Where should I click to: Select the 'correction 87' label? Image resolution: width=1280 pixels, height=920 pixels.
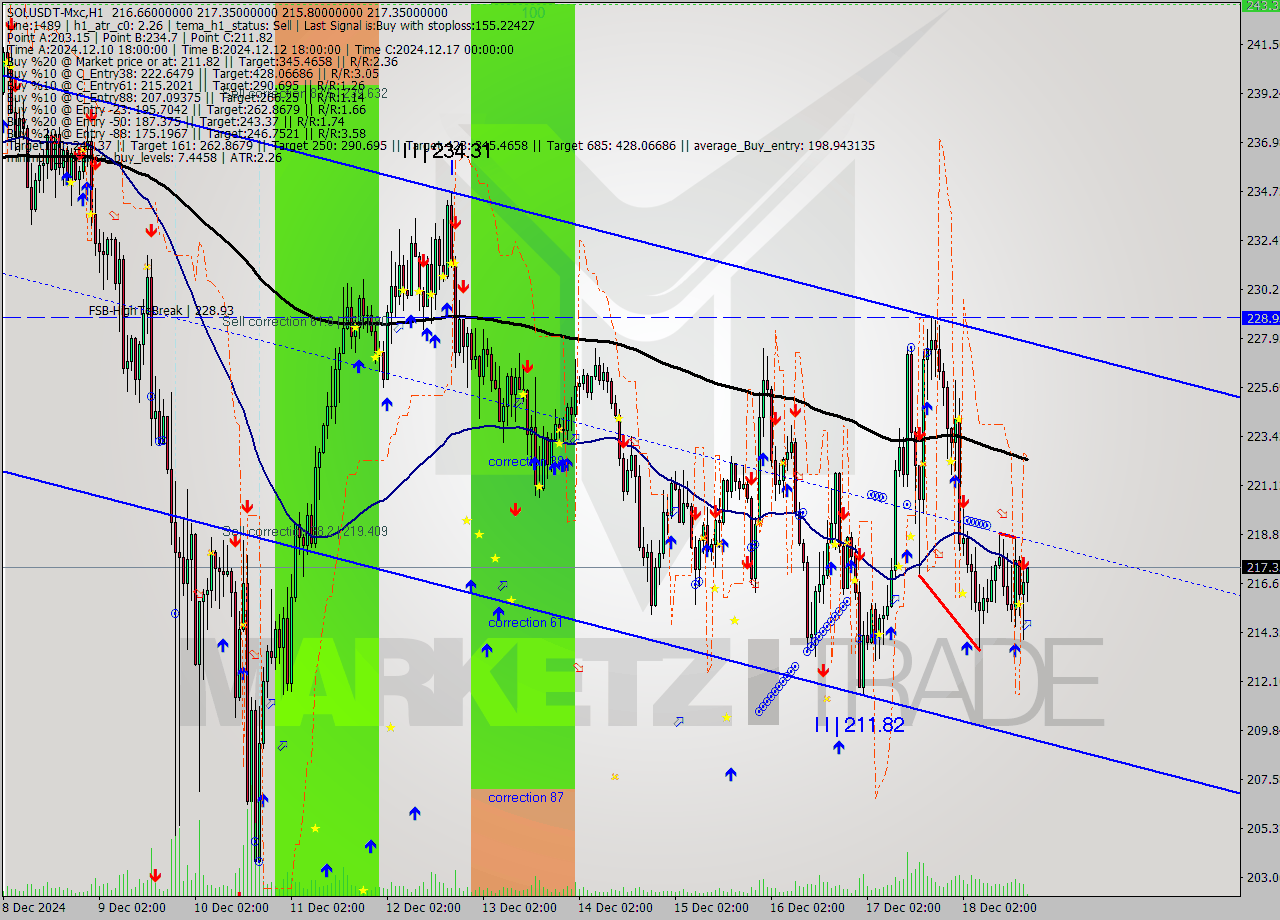[525, 797]
